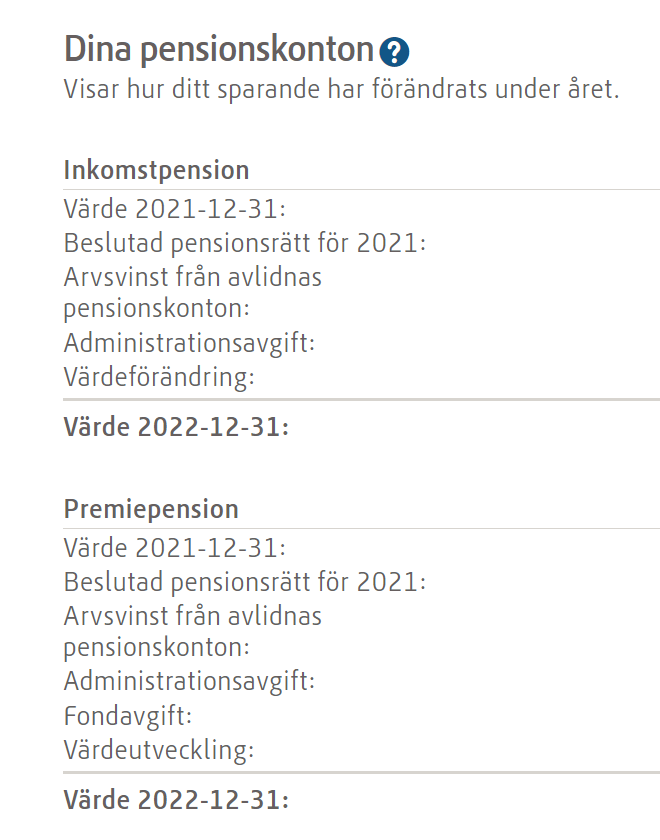
Task: Click the Värdeutveckling row
Action: (x=159, y=749)
